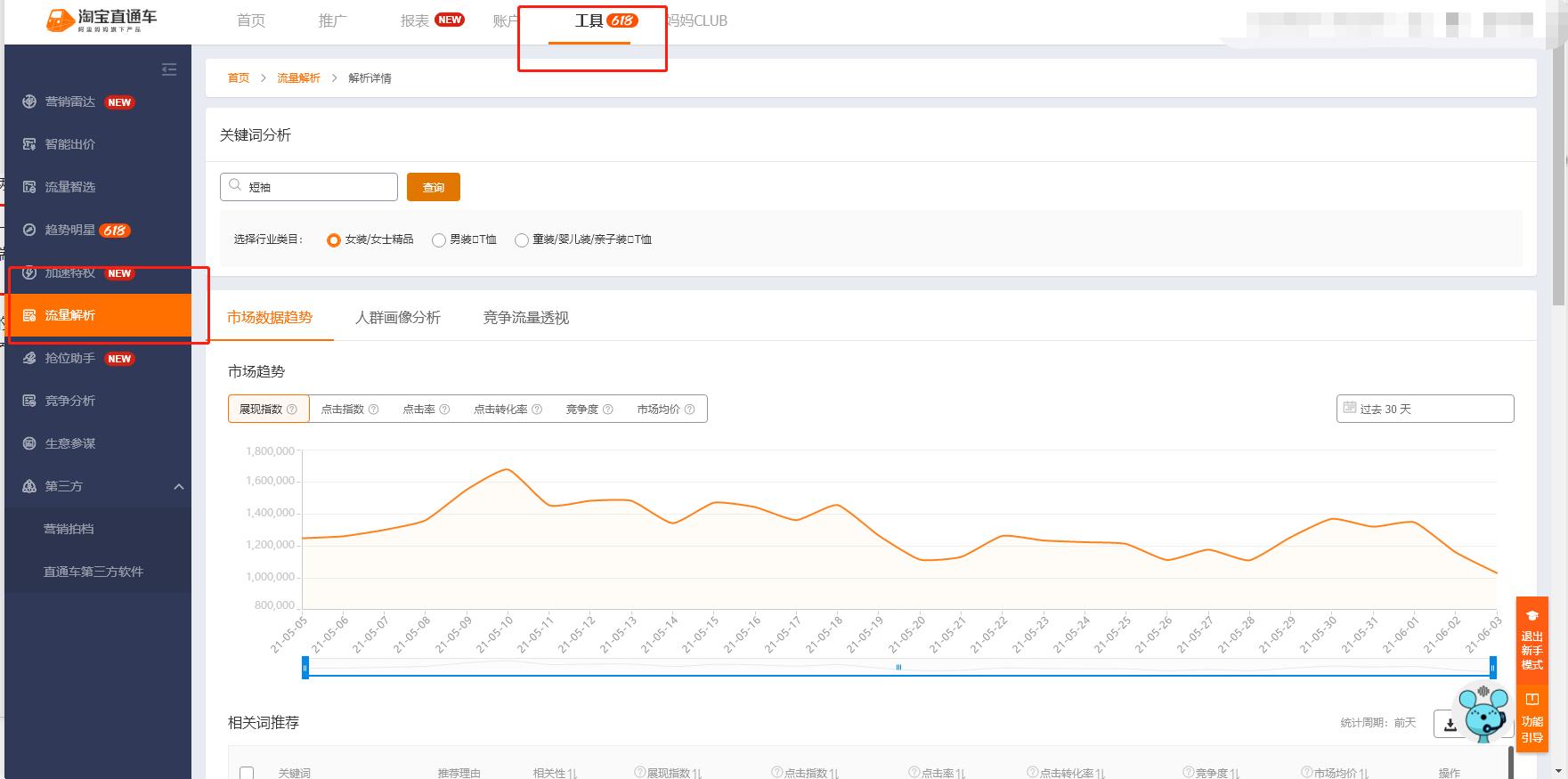Open 智能出价 in the sidebar
This screenshot has width=1568, height=779.
(70, 144)
